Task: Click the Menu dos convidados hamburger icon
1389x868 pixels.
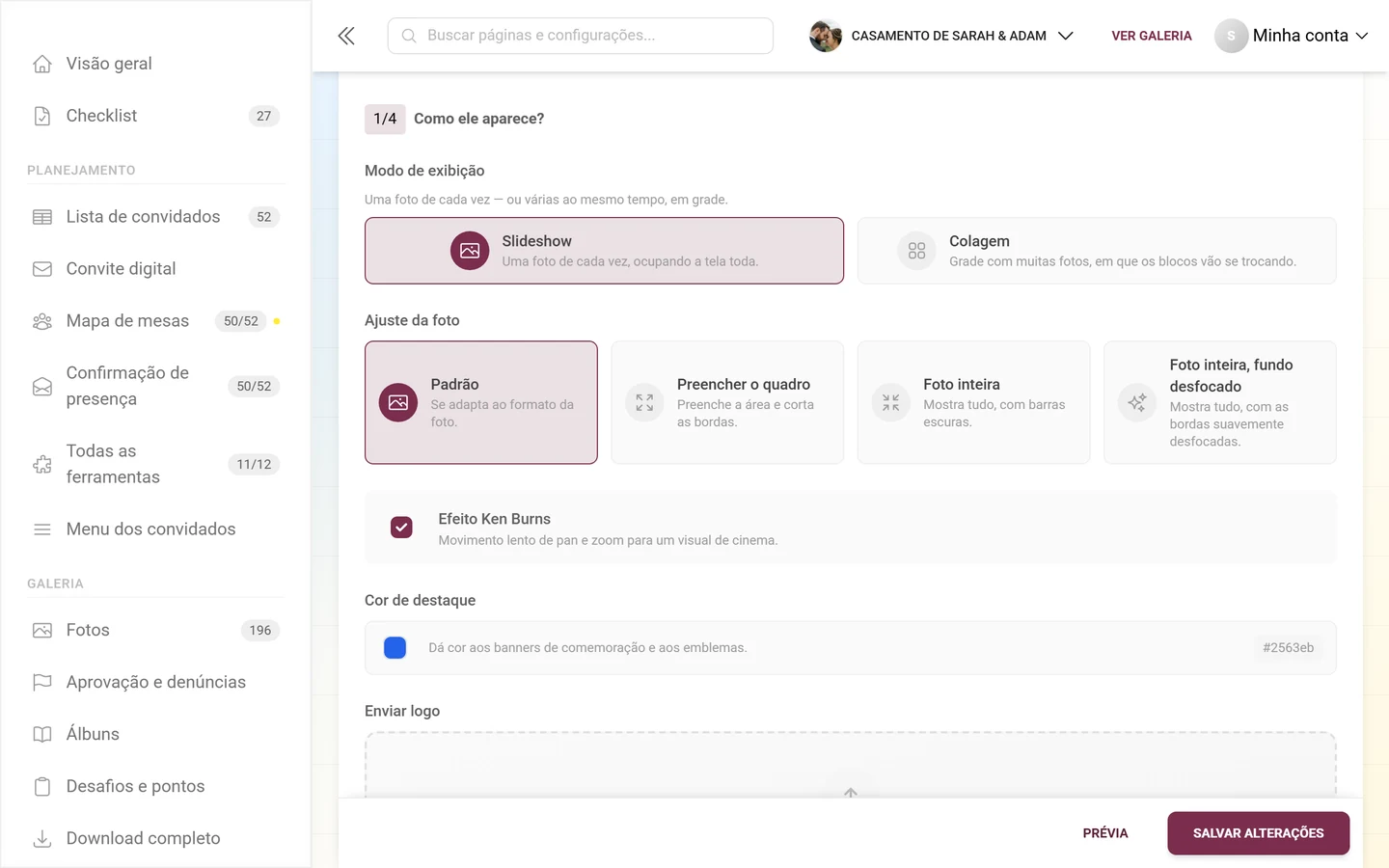Action: click(42, 529)
